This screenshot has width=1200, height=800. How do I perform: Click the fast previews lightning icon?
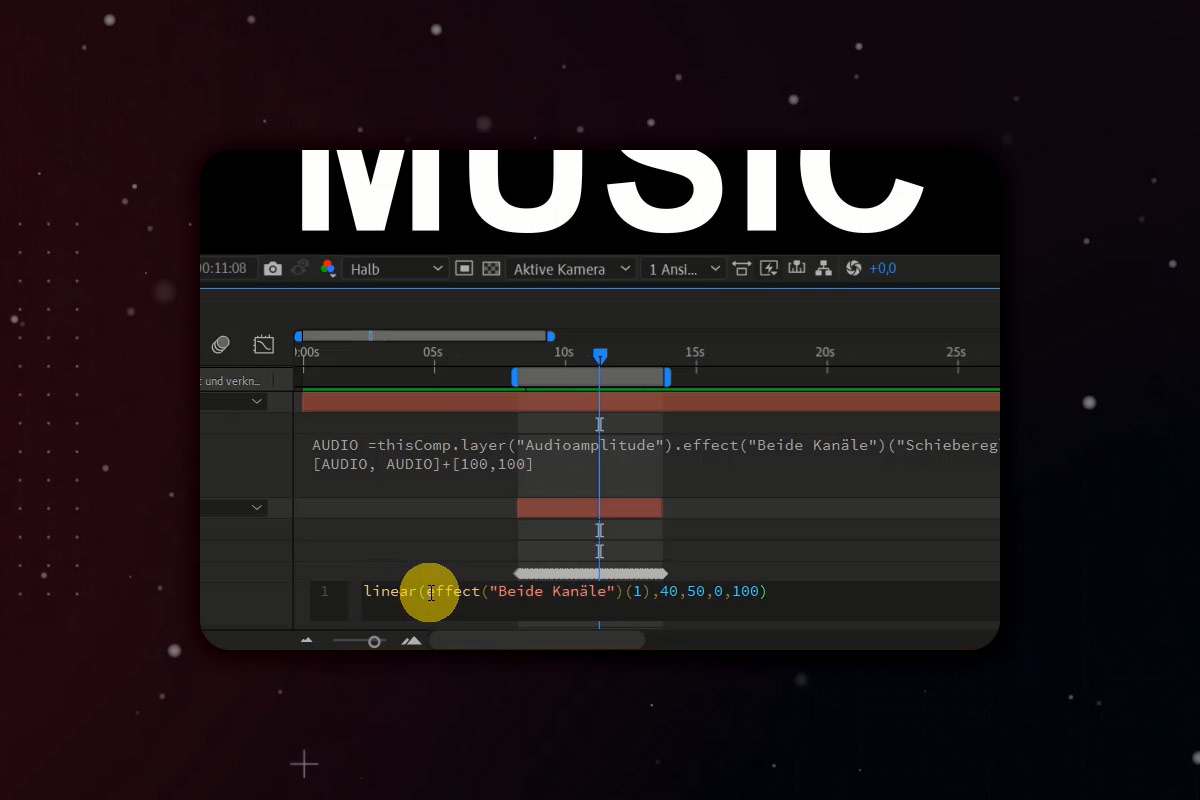[769, 268]
